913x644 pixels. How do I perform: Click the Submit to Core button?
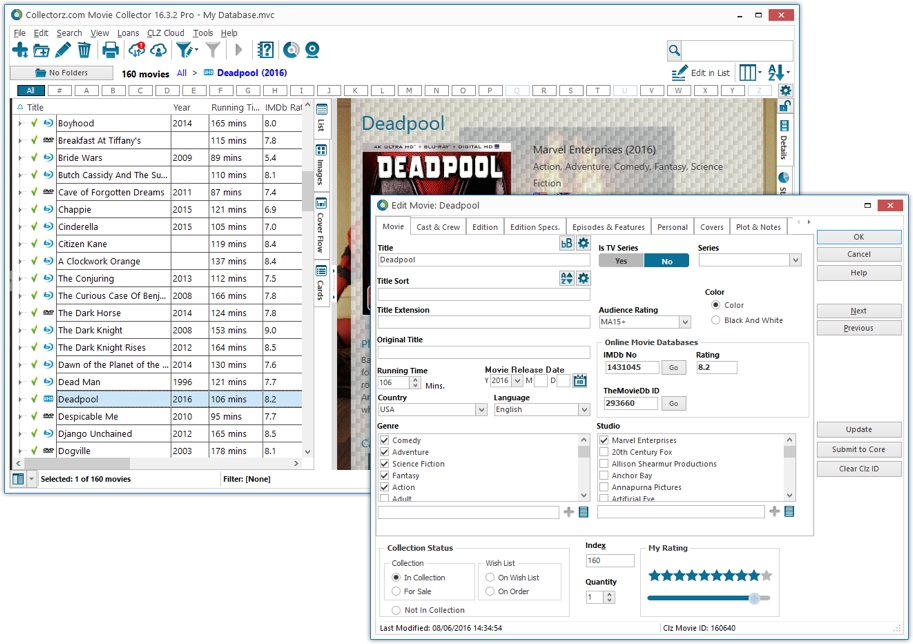coord(858,449)
